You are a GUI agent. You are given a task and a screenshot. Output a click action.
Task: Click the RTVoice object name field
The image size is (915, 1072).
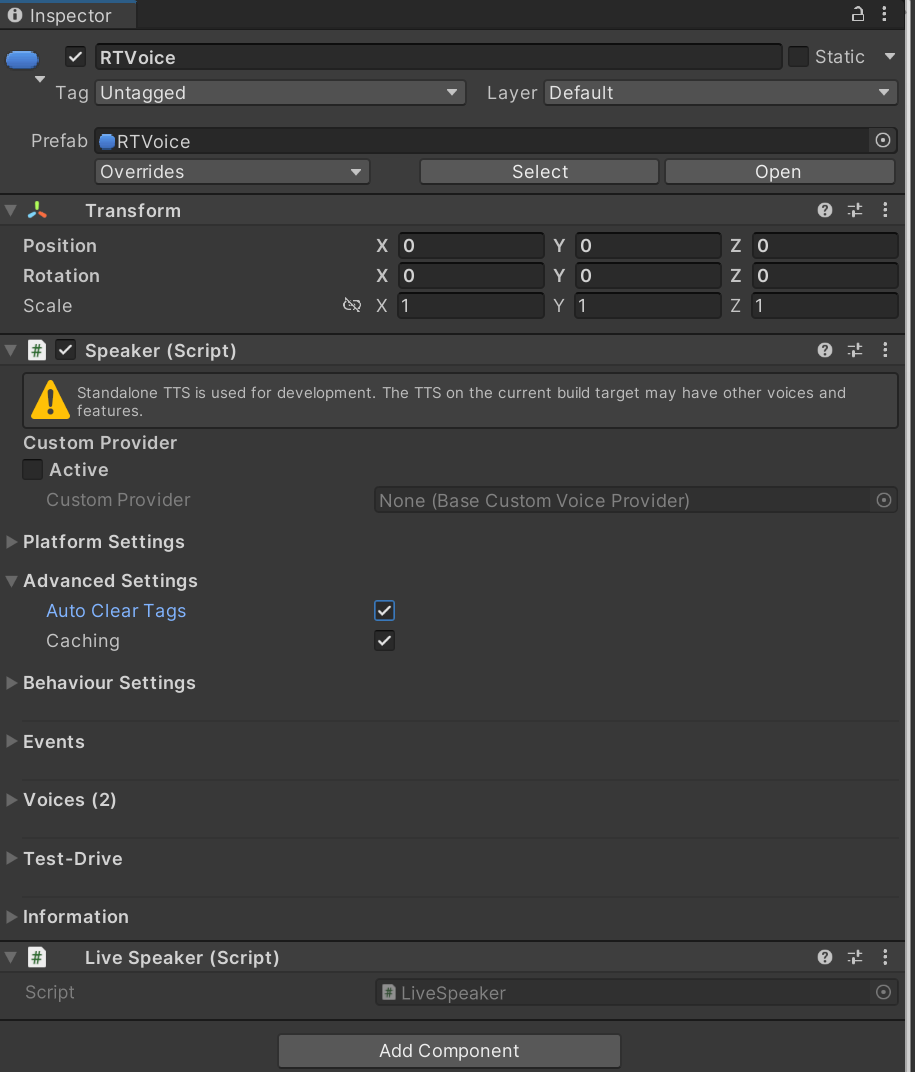pyautogui.click(x=438, y=57)
